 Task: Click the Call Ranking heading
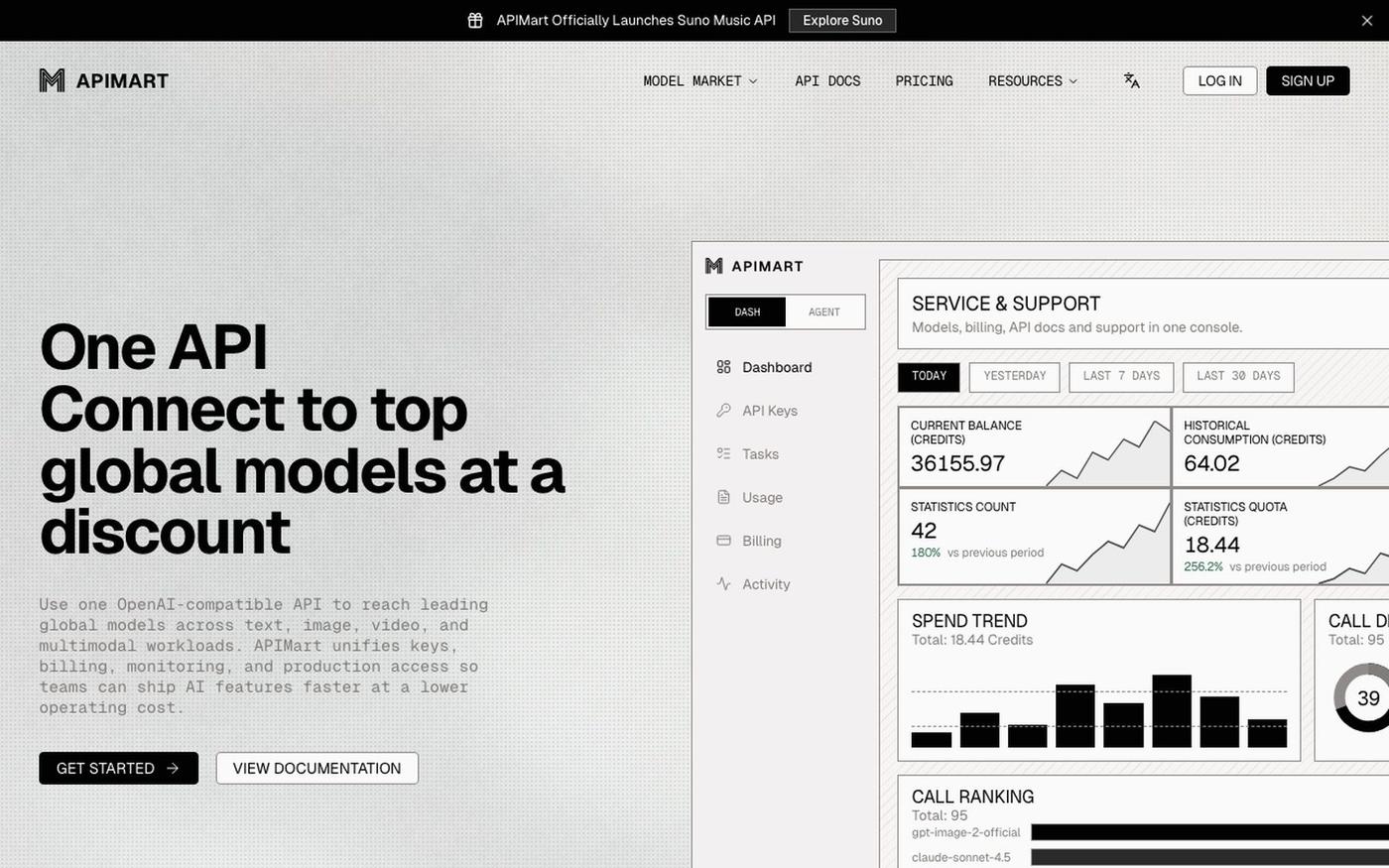click(972, 797)
